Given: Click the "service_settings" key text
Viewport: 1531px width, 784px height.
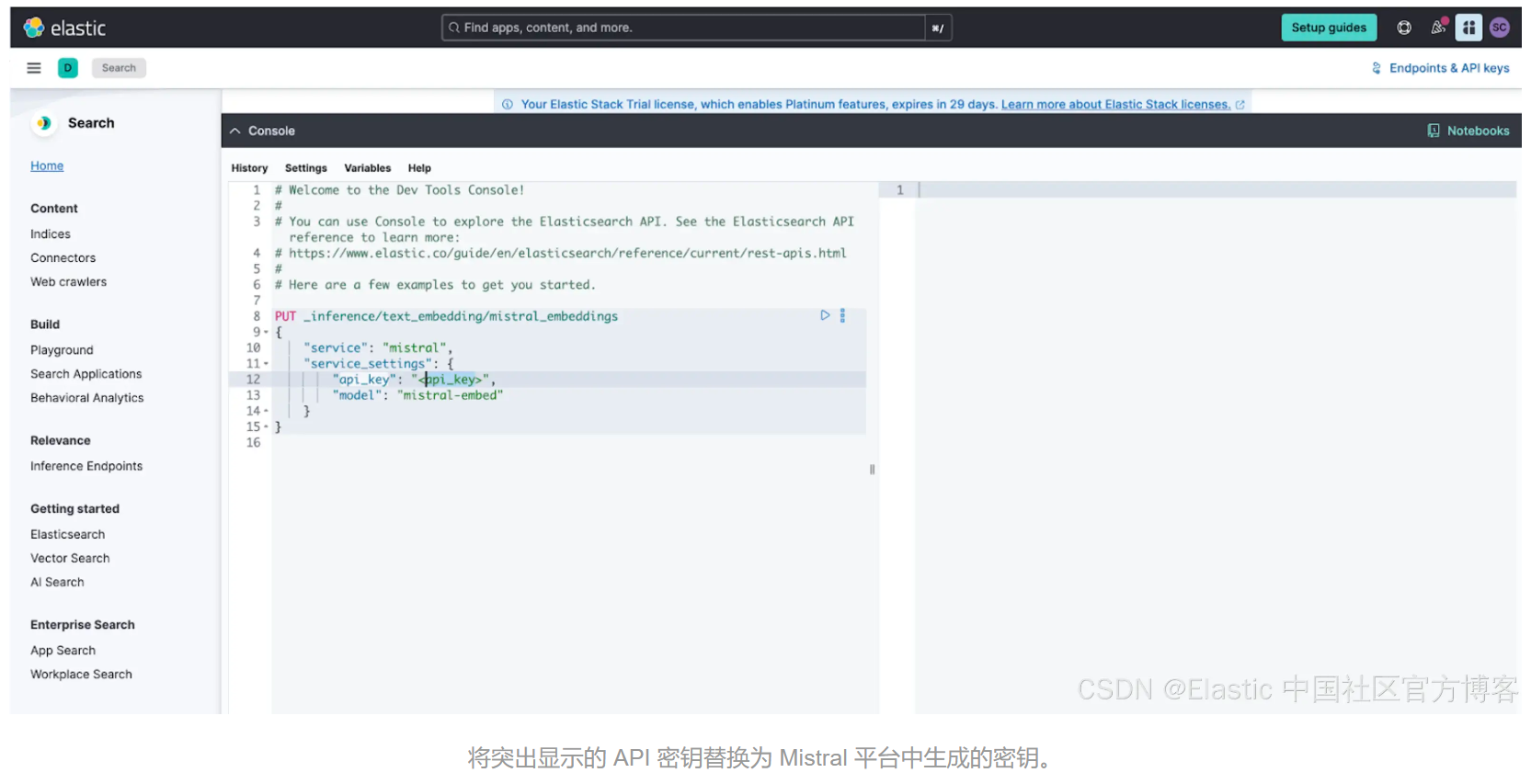Looking at the screenshot, I should [368, 364].
